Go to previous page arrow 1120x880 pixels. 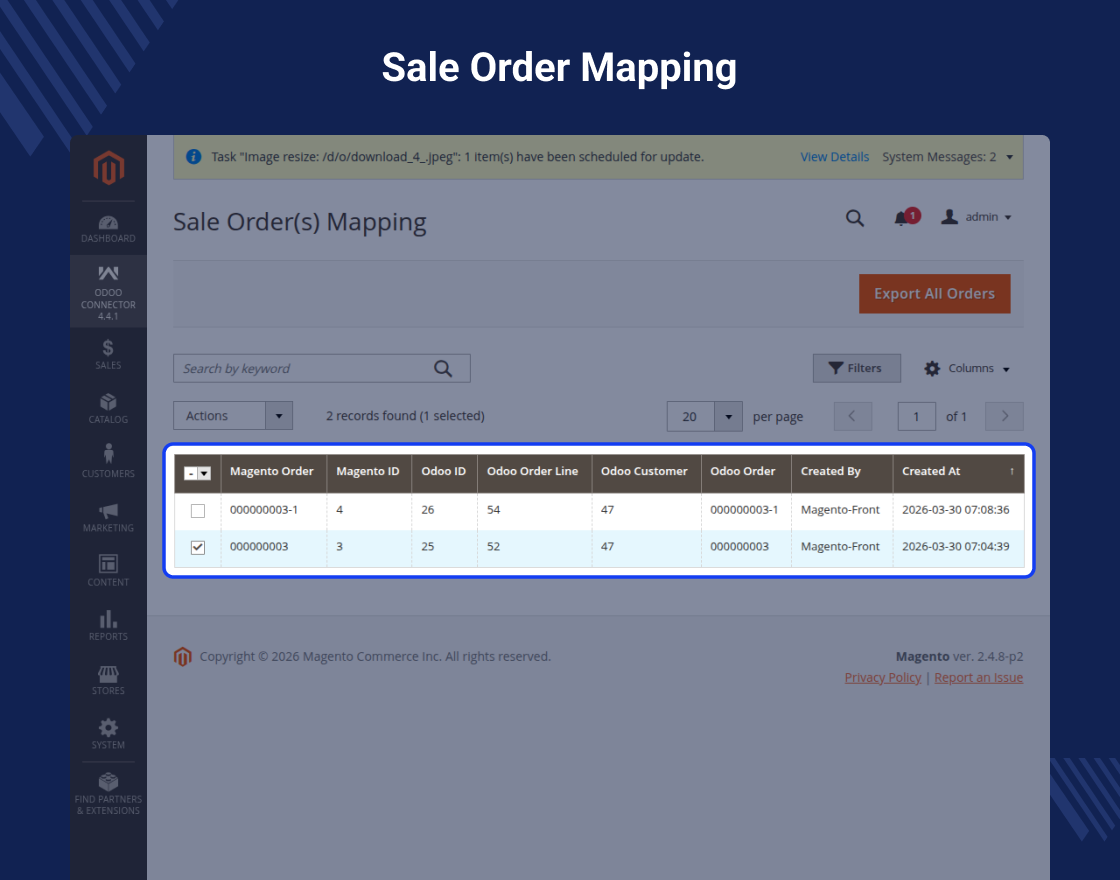pos(853,416)
